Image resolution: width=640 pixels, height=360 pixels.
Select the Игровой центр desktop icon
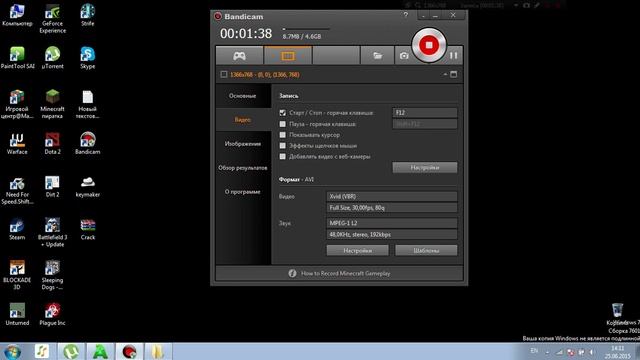coord(17,104)
